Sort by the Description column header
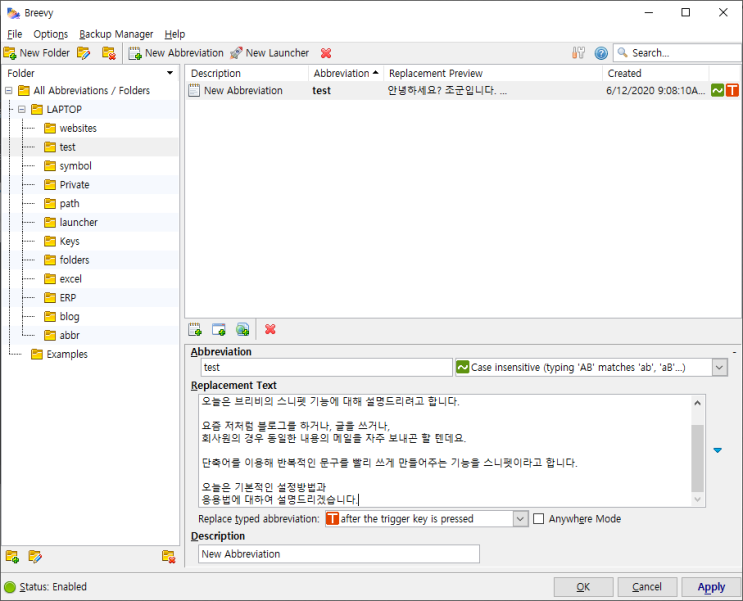Image resolution: width=743 pixels, height=601 pixels. (247, 73)
